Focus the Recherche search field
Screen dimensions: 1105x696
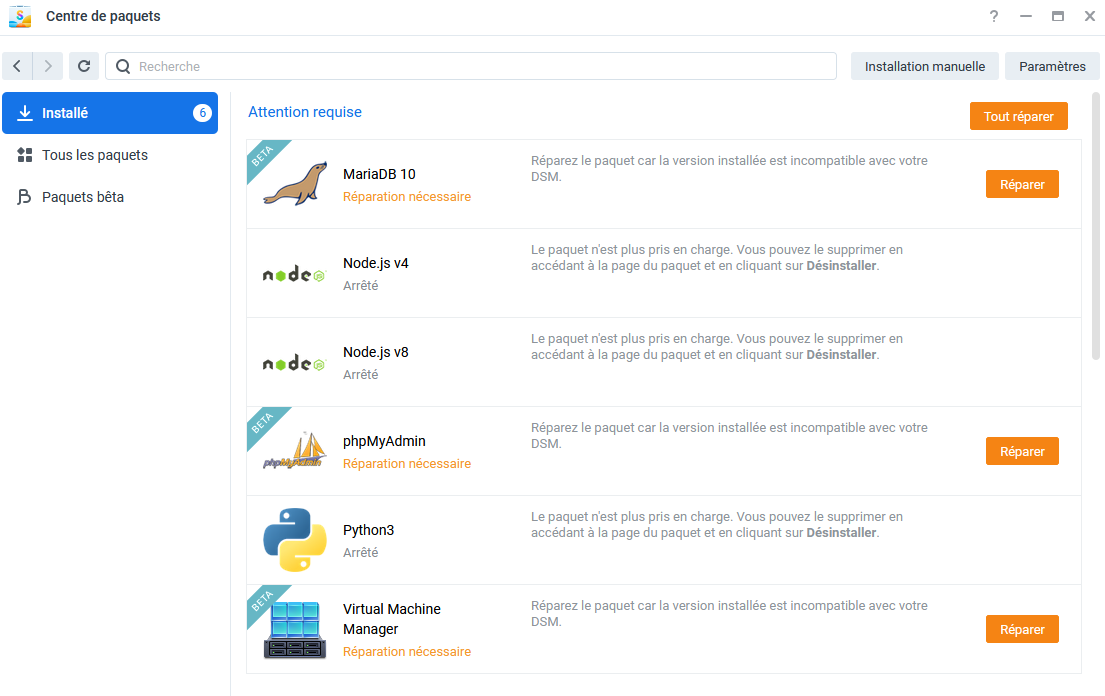coord(471,66)
